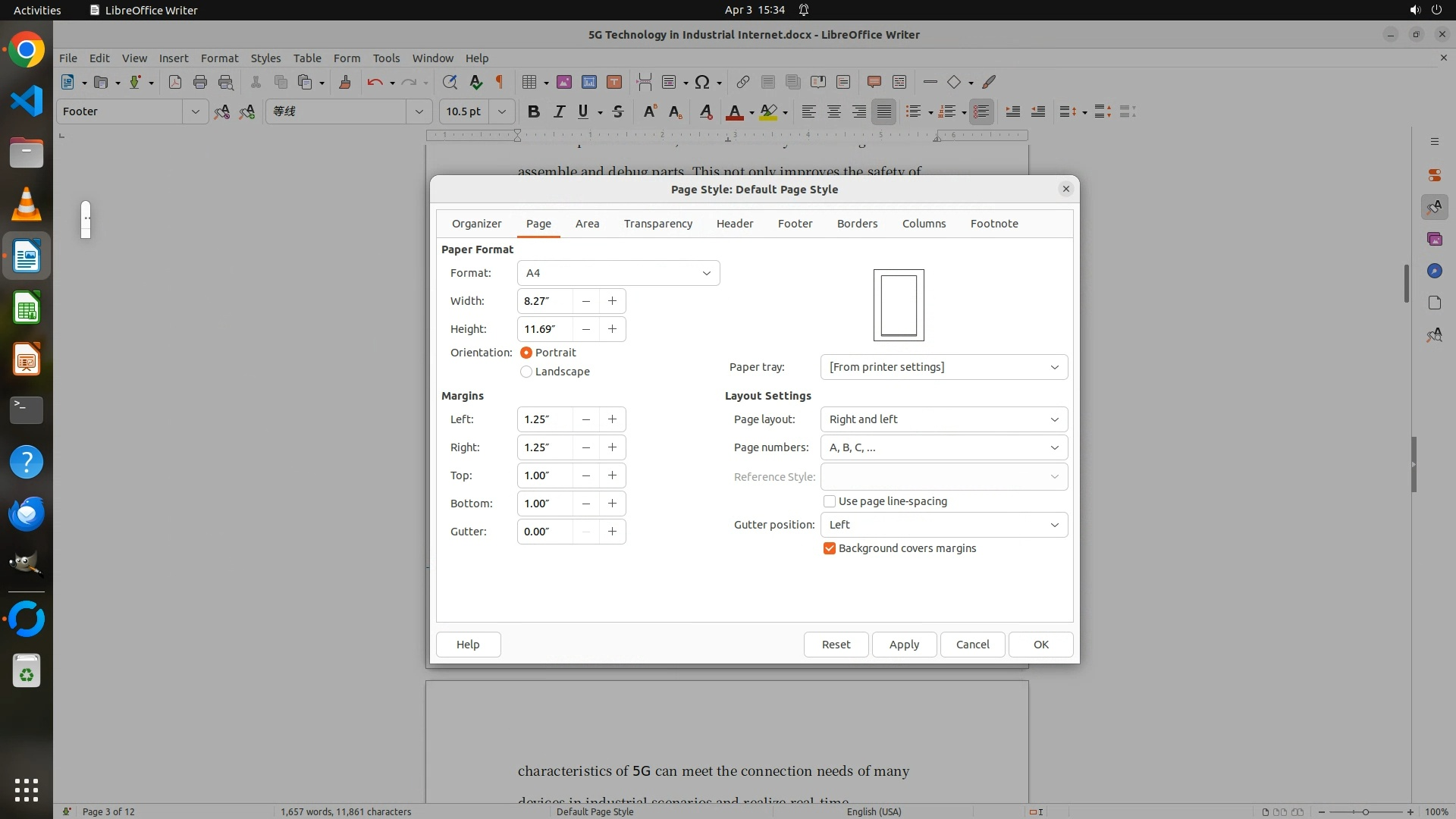The height and width of the screenshot is (819, 1456).
Task: Open the Navigator sidebar icon
Action: (1433, 271)
